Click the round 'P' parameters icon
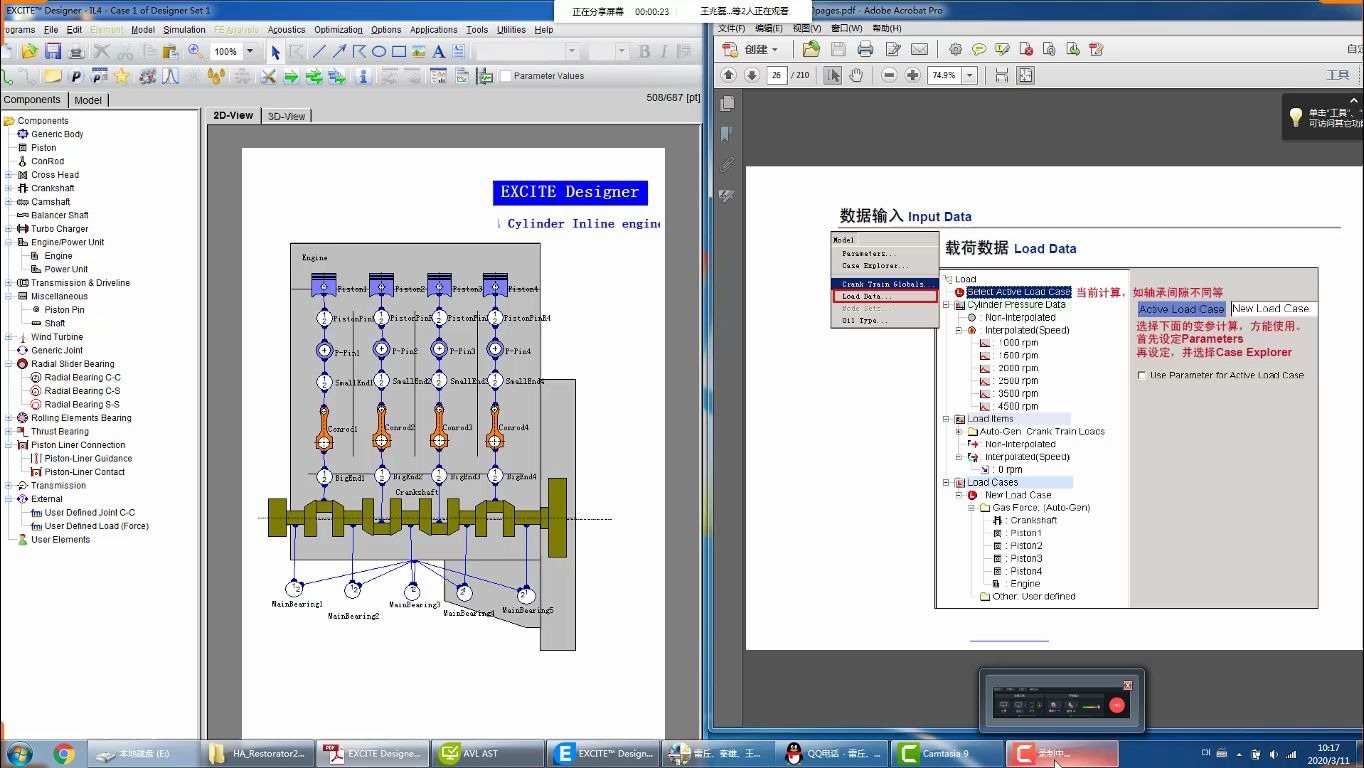The height and width of the screenshot is (768, 1364). pyautogui.click(x=76, y=76)
